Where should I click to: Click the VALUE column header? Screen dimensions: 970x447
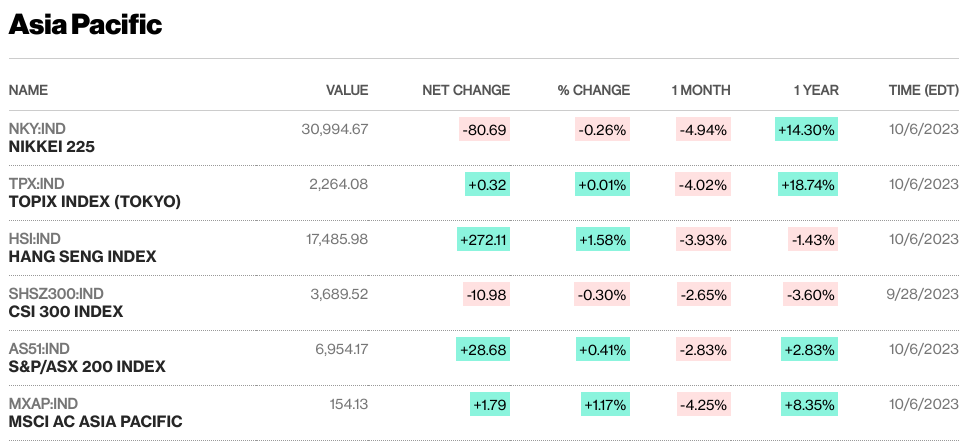[x=347, y=90]
